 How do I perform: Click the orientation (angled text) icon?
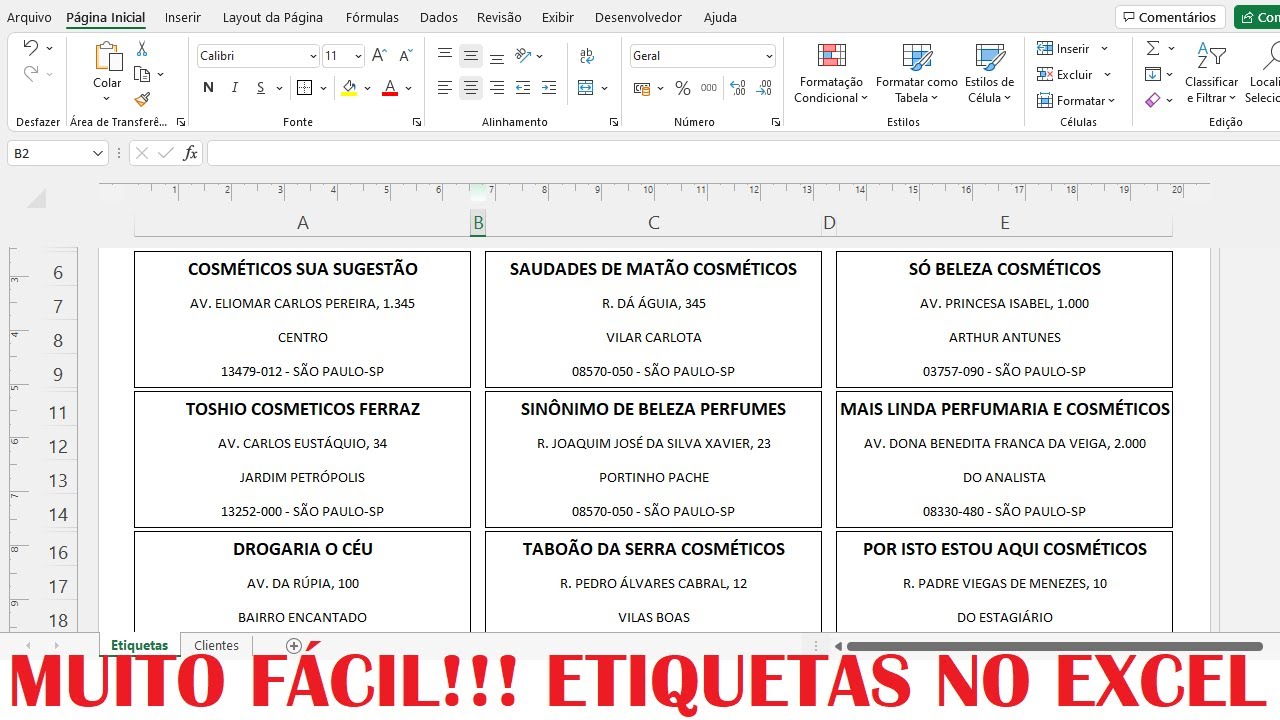tap(523, 56)
